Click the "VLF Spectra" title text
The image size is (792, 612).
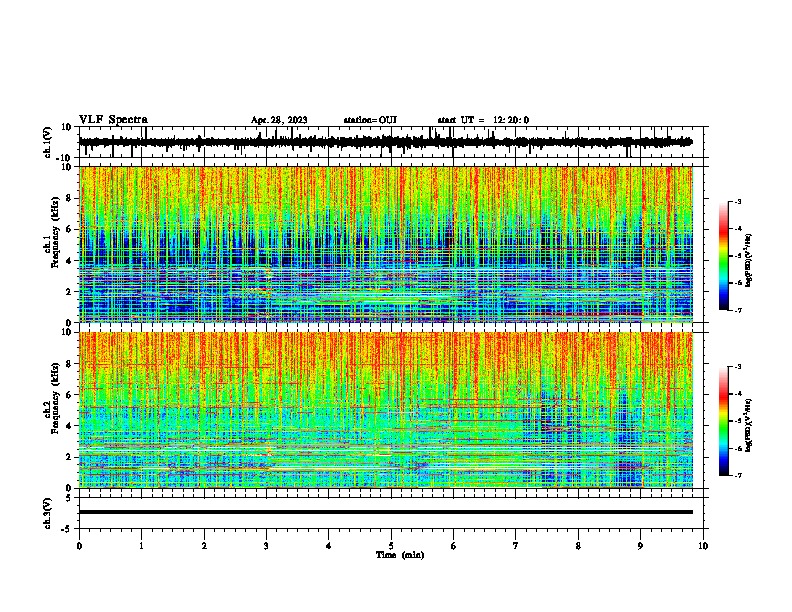[x=113, y=120]
